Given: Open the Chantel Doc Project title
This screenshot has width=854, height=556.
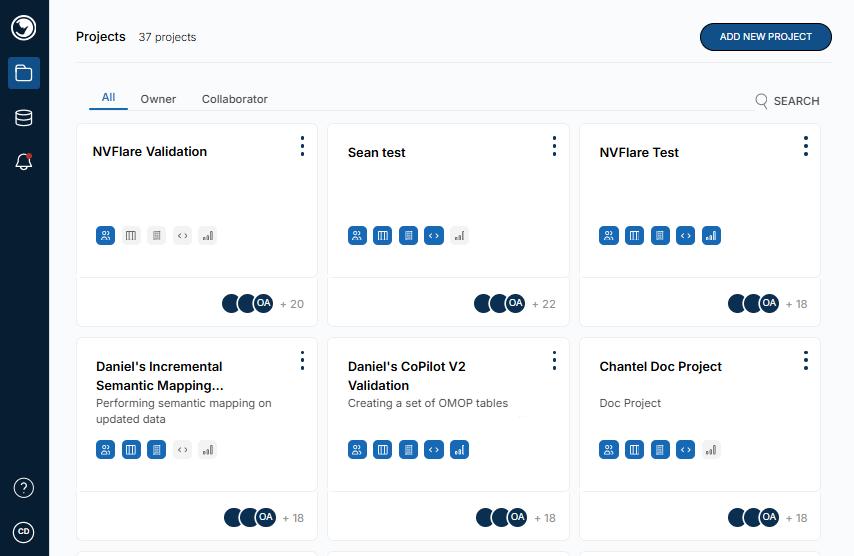Looking at the screenshot, I should tap(660, 366).
